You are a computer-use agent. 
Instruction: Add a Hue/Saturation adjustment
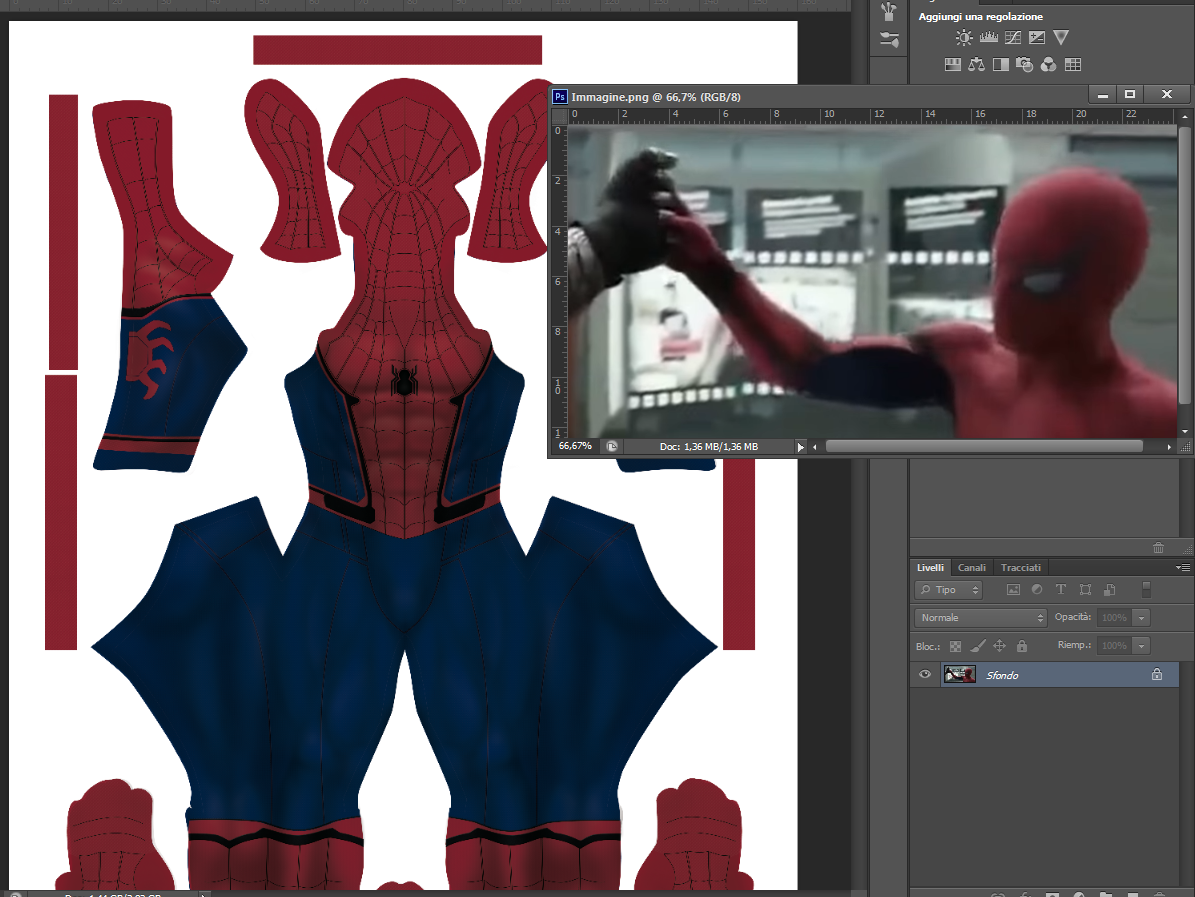[x=953, y=65]
